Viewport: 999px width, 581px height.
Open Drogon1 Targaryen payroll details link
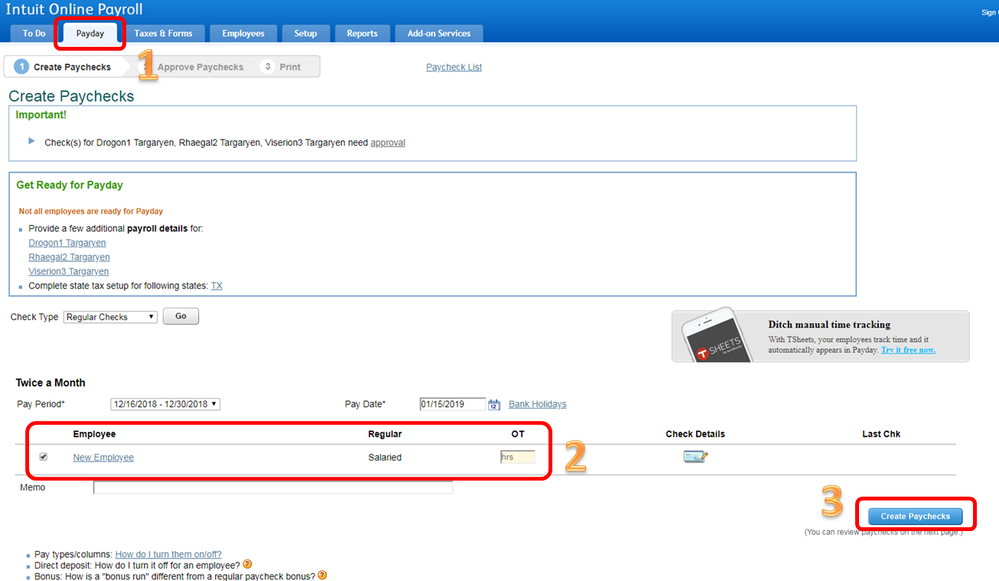67,243
